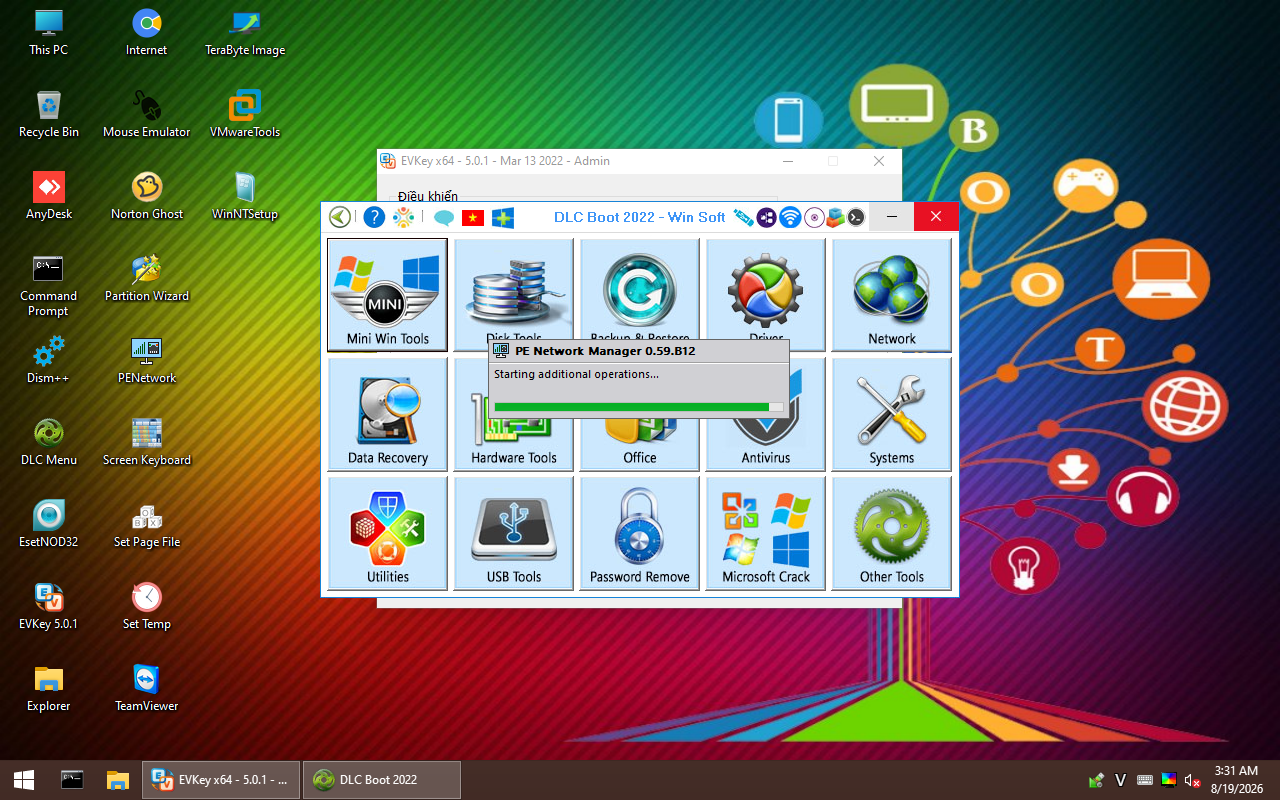
Task: Select the Set Page File desktop shortcut
Action: pos(147,524)
